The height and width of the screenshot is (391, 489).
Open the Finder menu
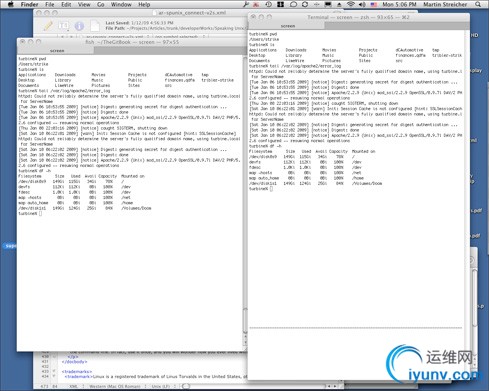[29, 5]
